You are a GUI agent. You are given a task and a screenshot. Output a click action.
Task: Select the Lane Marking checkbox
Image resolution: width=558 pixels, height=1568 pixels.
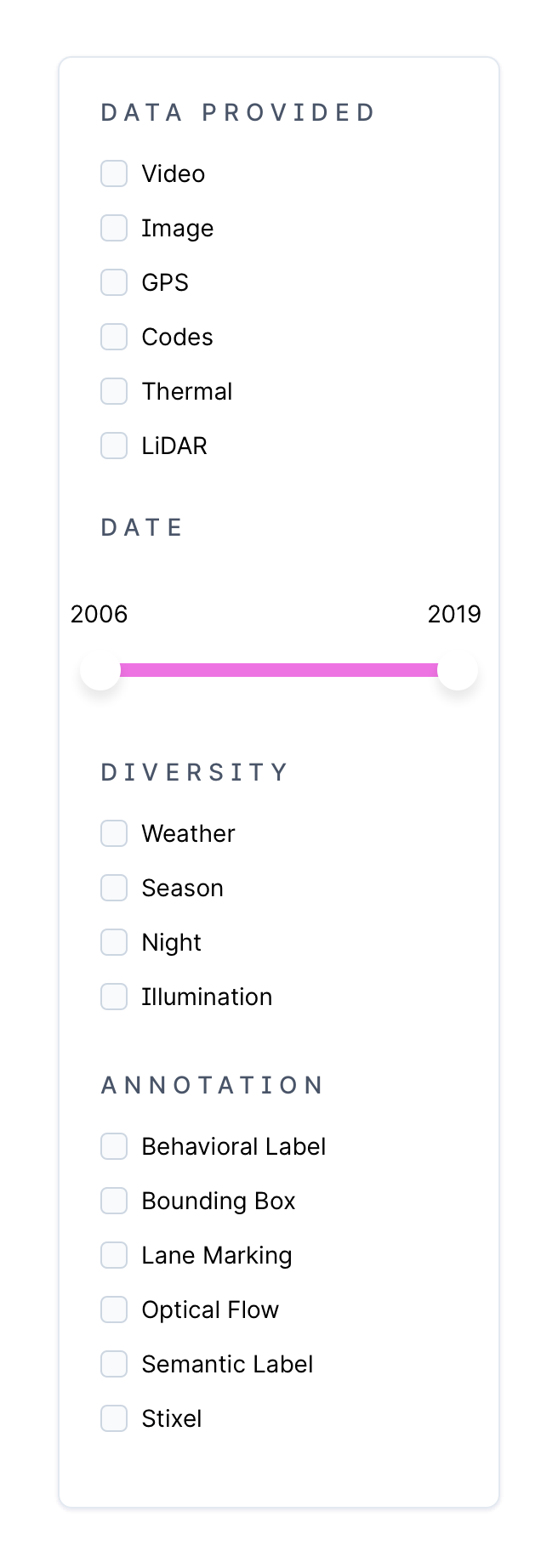[x=113, y=1255]
